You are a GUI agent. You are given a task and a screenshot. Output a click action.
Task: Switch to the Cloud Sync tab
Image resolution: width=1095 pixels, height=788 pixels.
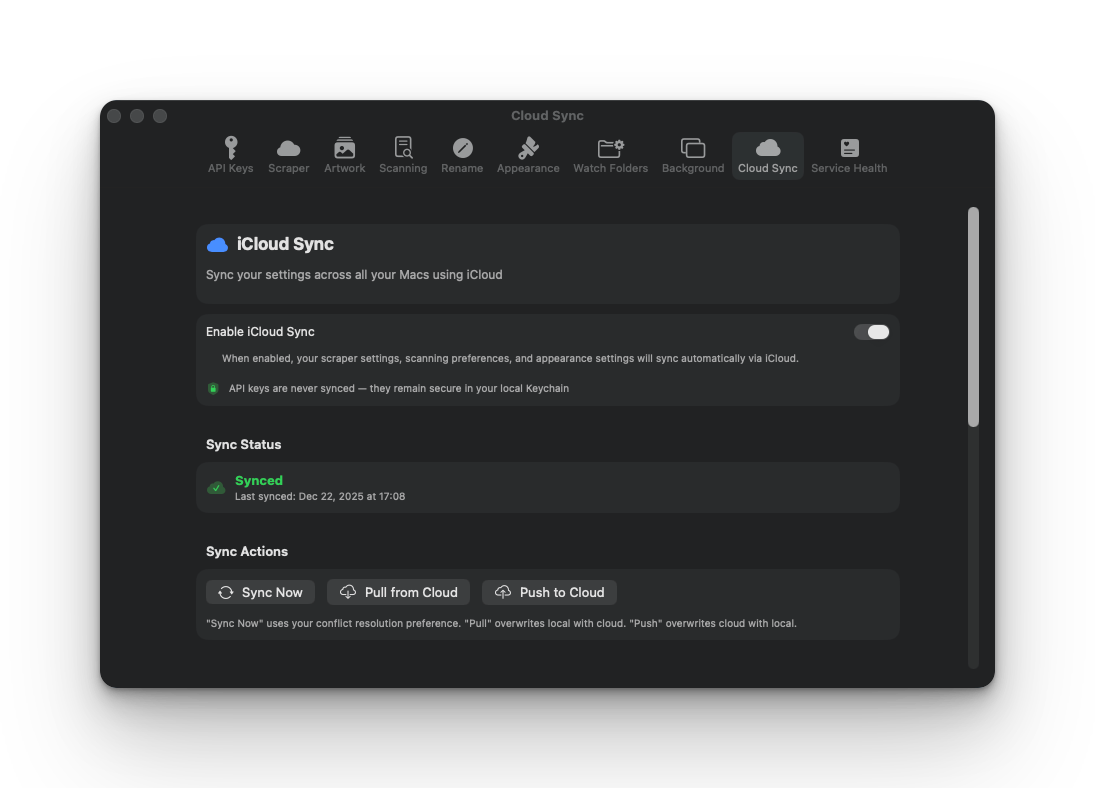click(x=767, y=155)
